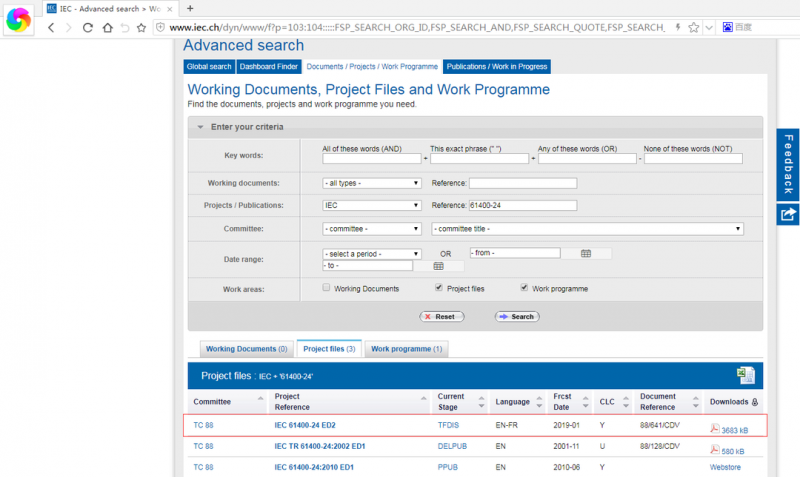Image resolution: width=800 pixels, height=477 pixels.
Task: Open the Work programme (1) results tab
Action: [406, 349]
